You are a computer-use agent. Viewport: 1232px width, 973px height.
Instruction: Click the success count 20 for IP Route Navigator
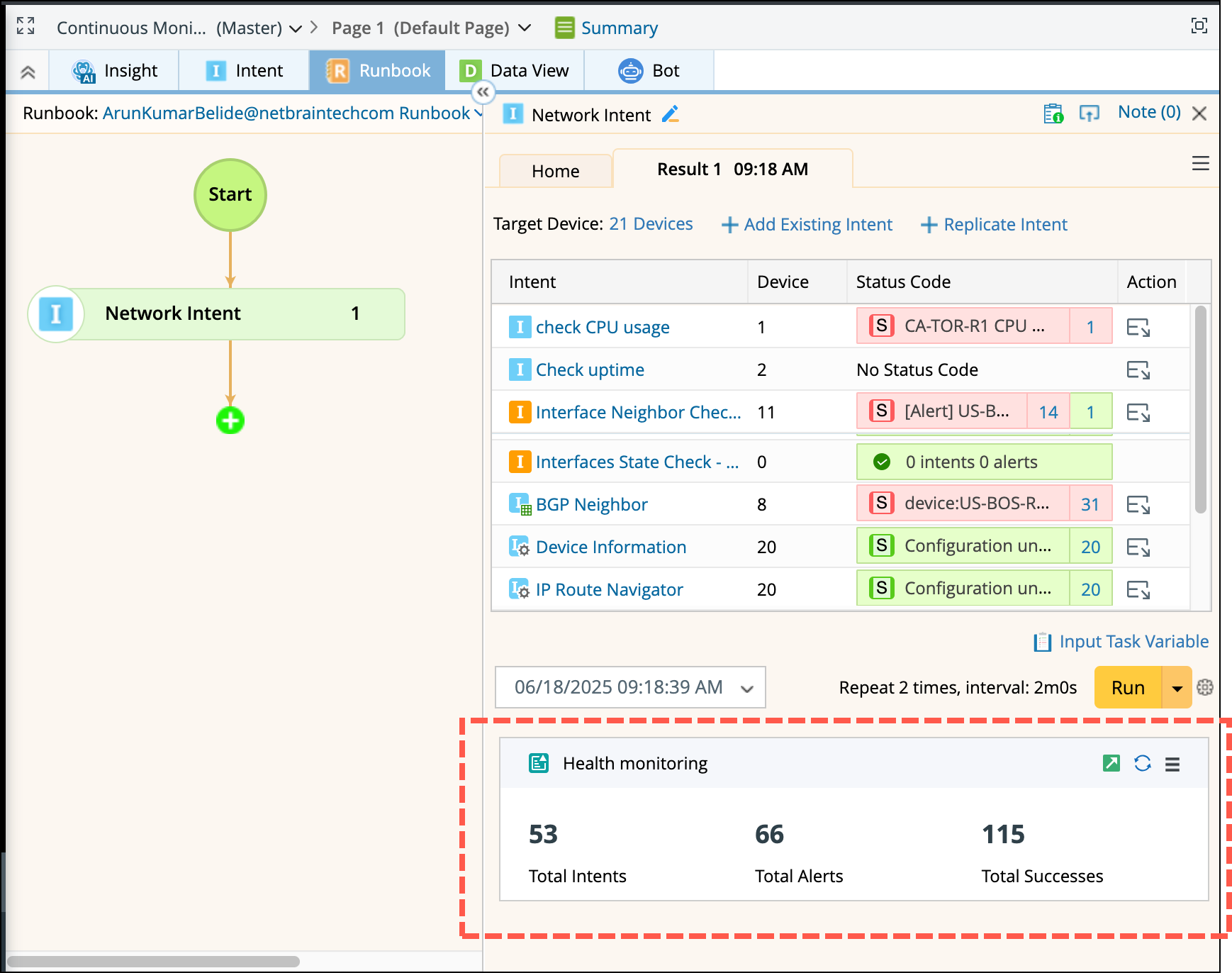1090,589
